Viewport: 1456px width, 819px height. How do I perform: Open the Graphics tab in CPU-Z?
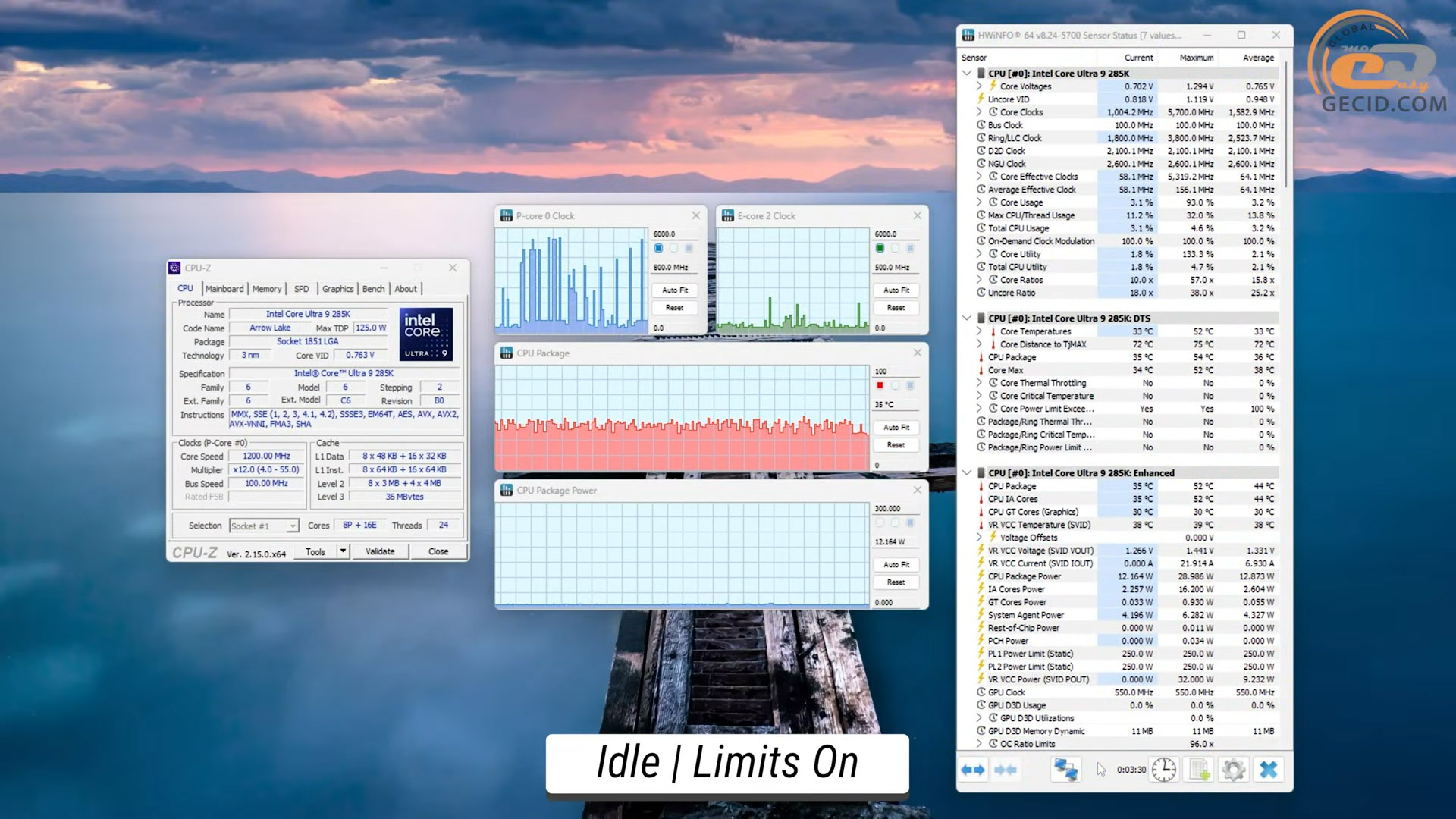pos(337,289)
